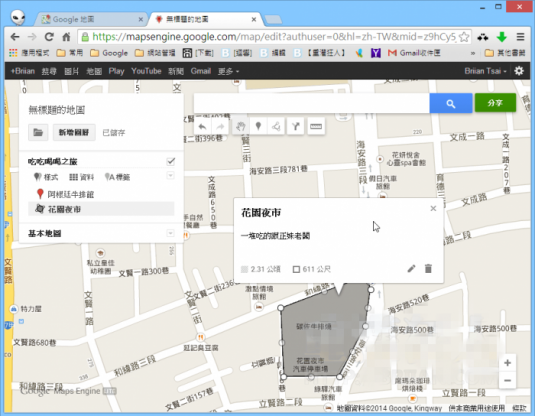Open the Google bookmarks folder
535x416 pixels.
pos(109,53)
